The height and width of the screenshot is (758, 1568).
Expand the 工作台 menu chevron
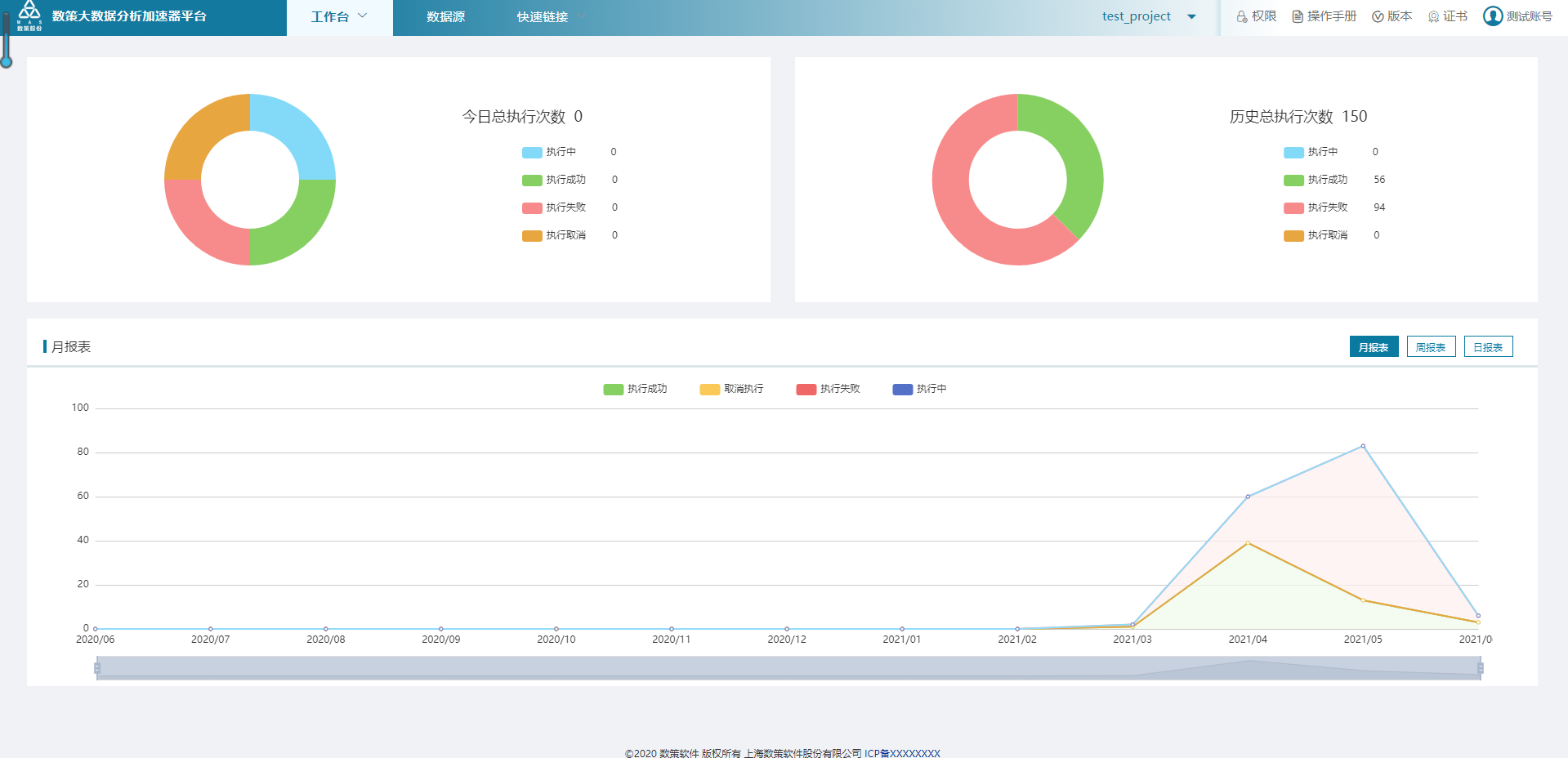tap(363, 16)
